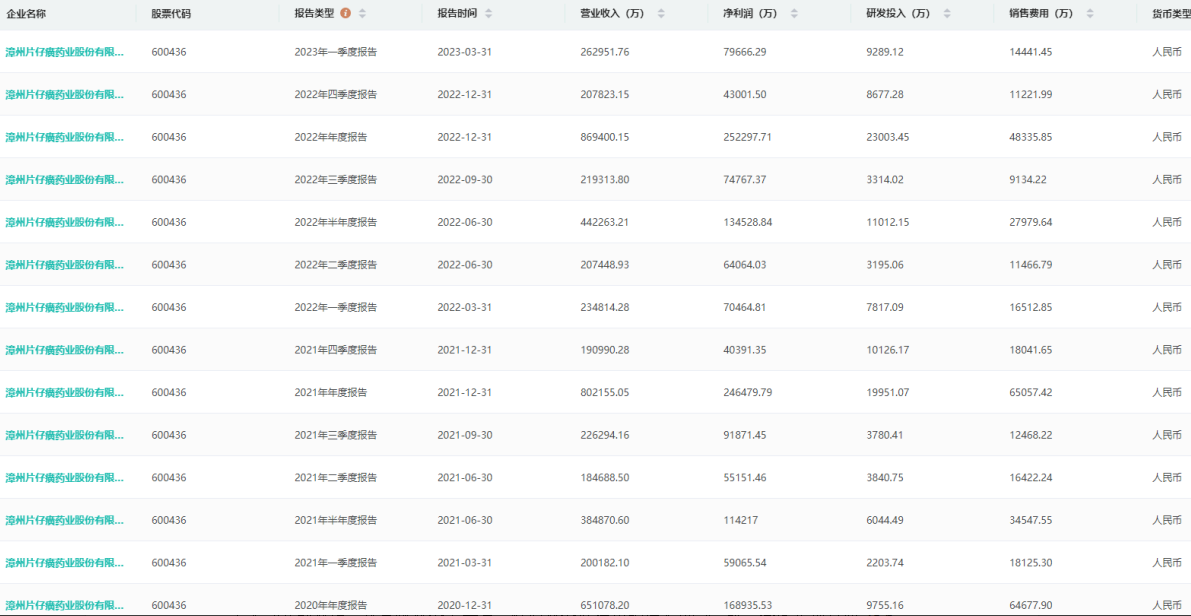The height and width of the screenshot is (616, 1191).
Task: Select revenue value 651078.20
Action: click(605, 605)
